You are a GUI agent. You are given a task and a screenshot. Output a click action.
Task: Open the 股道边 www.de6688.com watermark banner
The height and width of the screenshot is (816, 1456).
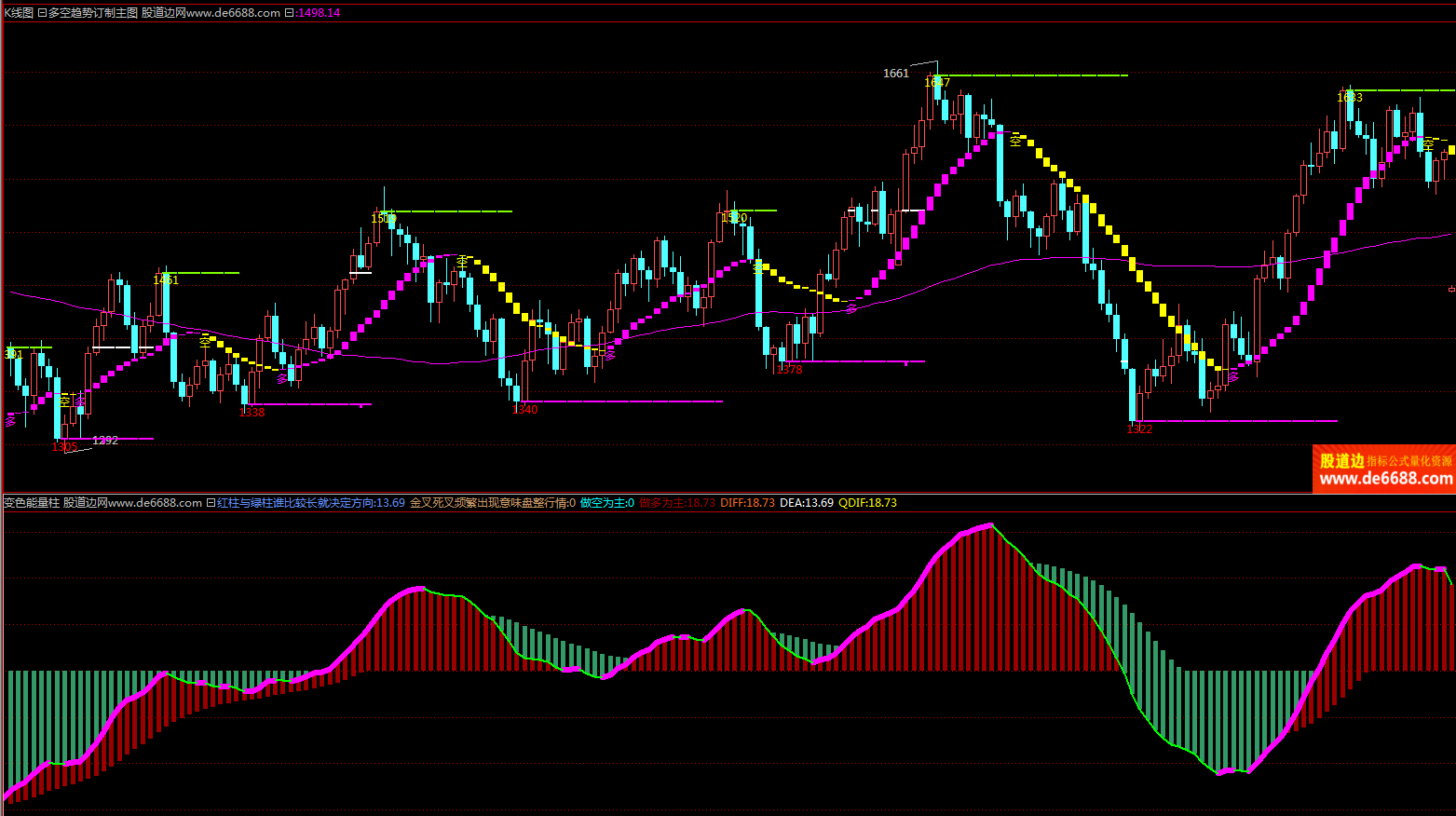pyautogui.click(x=1384, y=469)
